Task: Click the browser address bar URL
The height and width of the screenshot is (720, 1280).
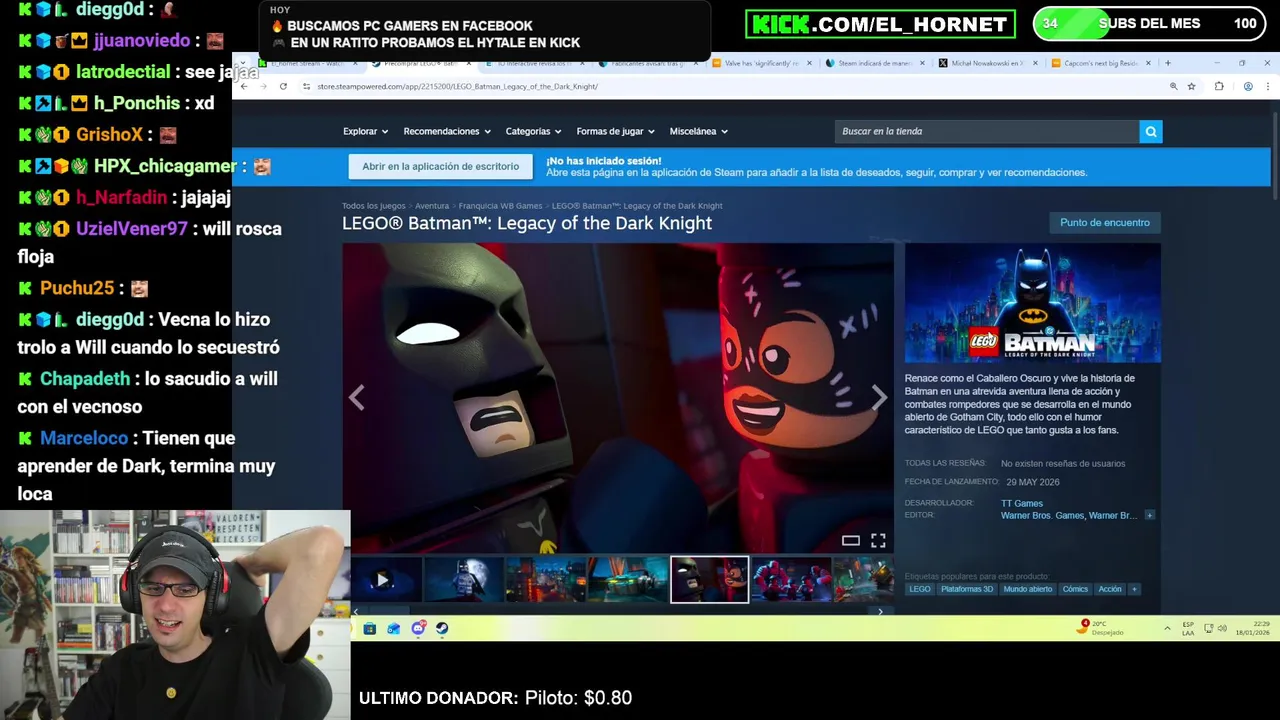Action: 457,86
